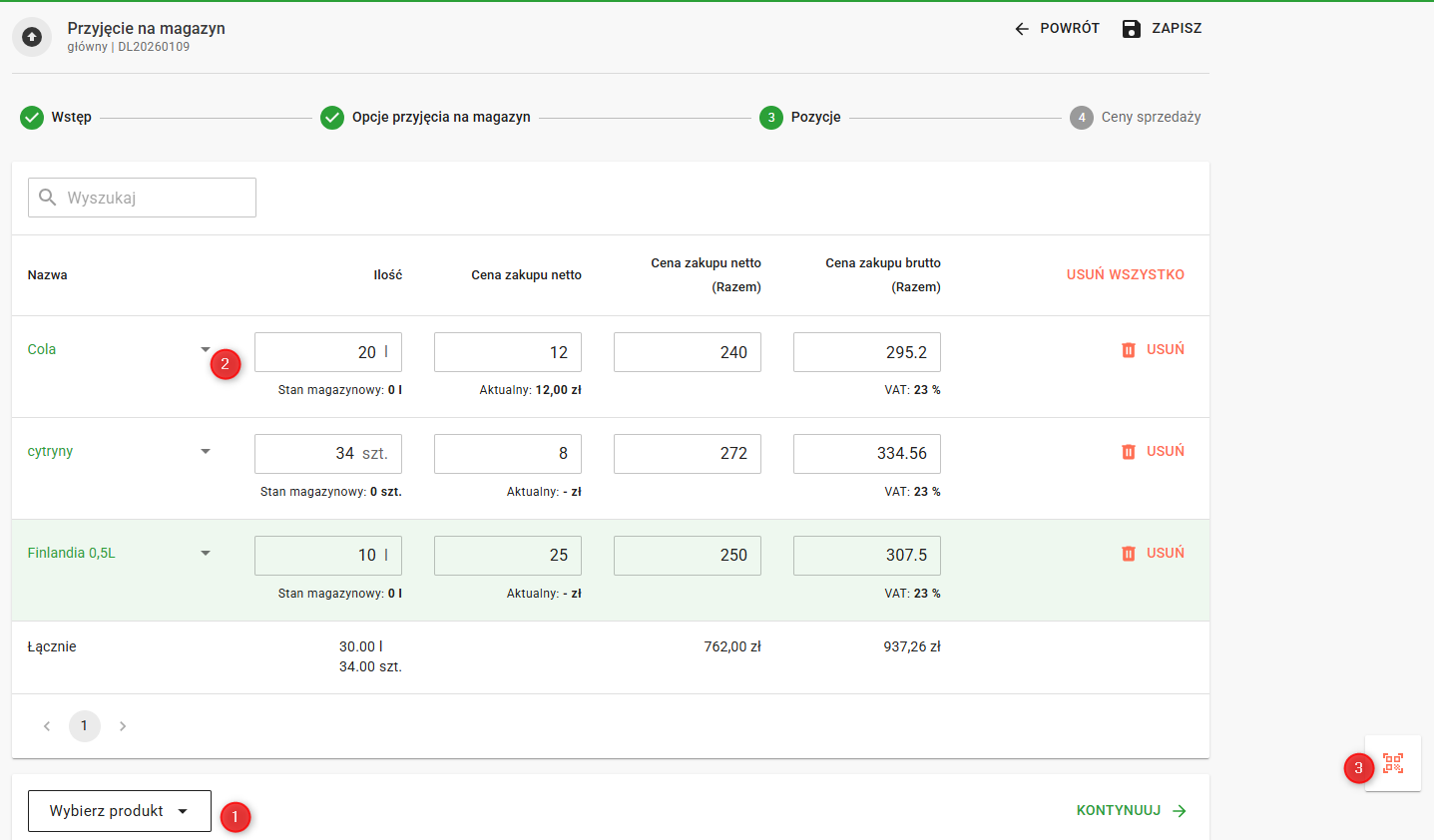1434x840 pixels.
Task: Click the trash icon for Finlandia 0,5L
Action: pyautogui.click(x=1129, y=554)
